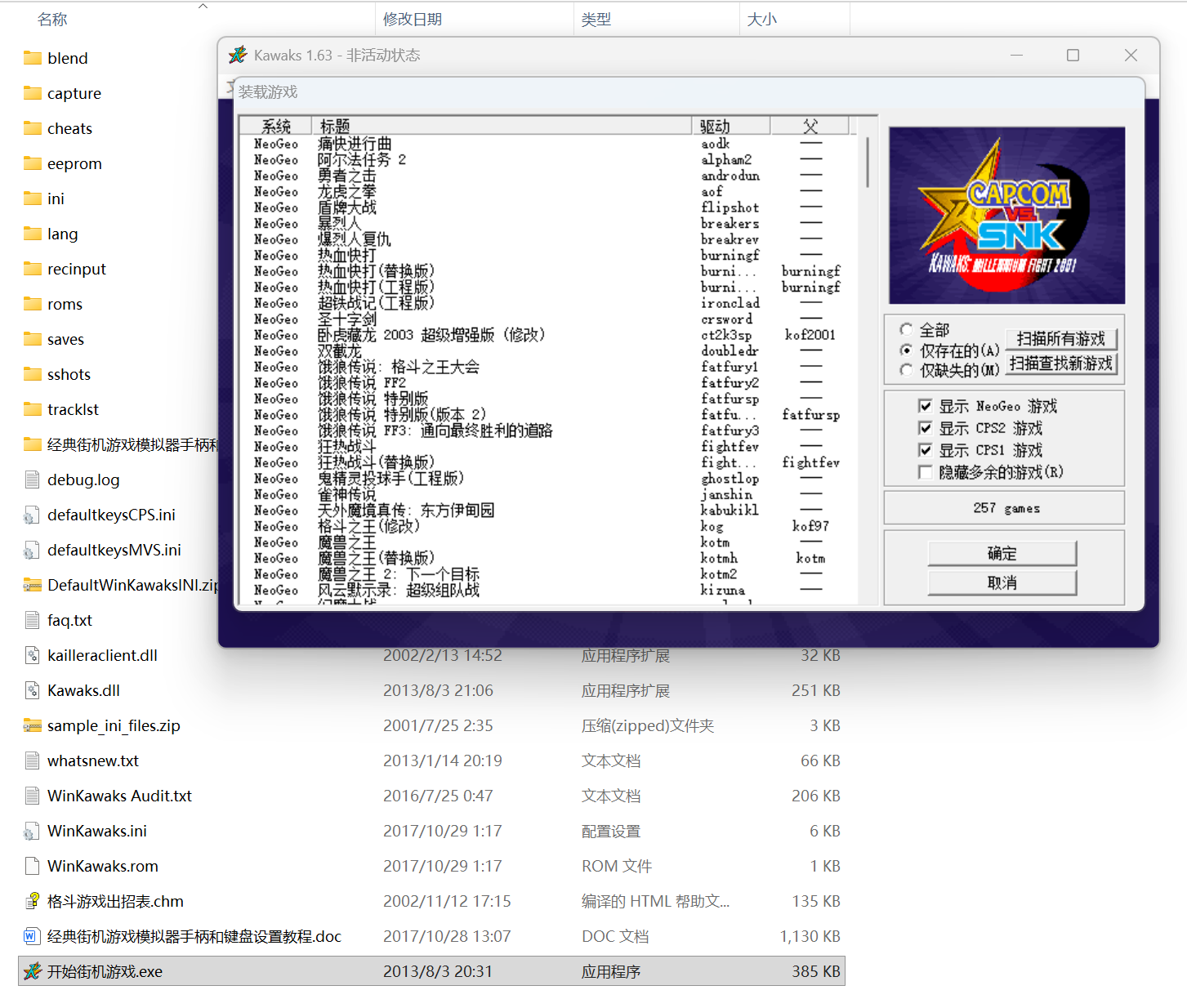
Task: Select game 双截龙 in the list
Action: 340,350
